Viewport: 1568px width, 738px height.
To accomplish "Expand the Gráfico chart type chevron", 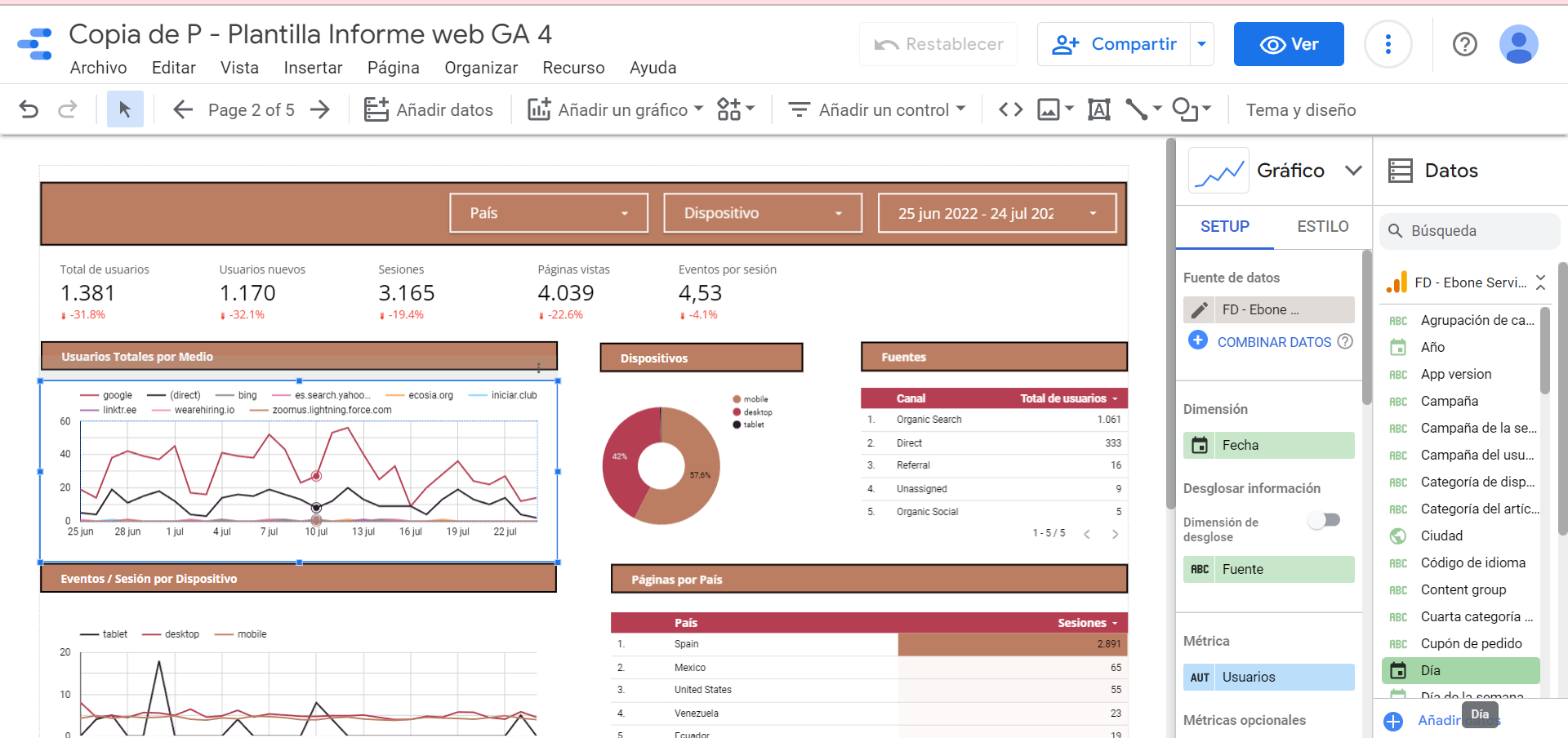I will tap(1353, 170).
